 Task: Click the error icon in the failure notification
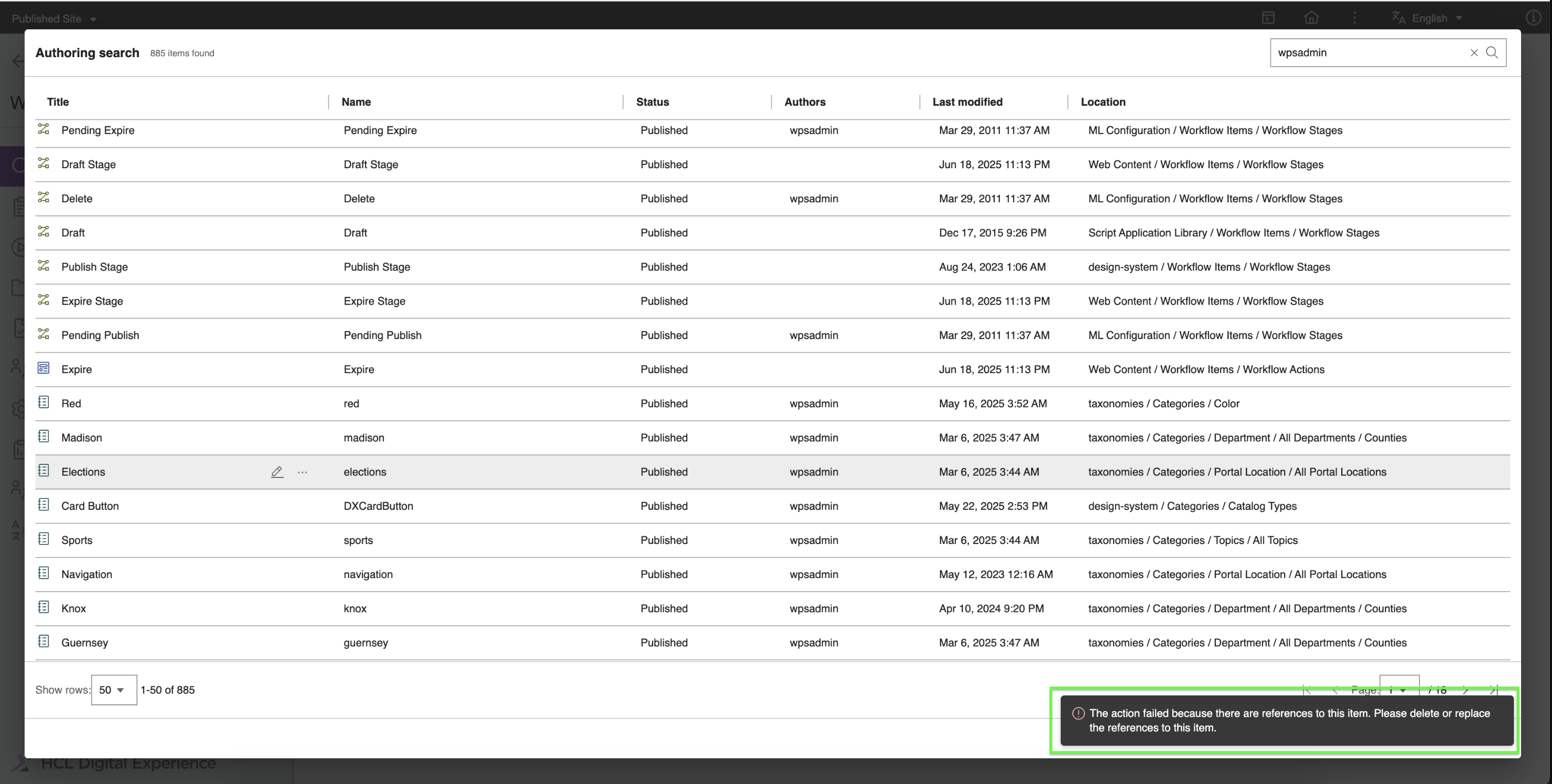tap(1078, 714)
